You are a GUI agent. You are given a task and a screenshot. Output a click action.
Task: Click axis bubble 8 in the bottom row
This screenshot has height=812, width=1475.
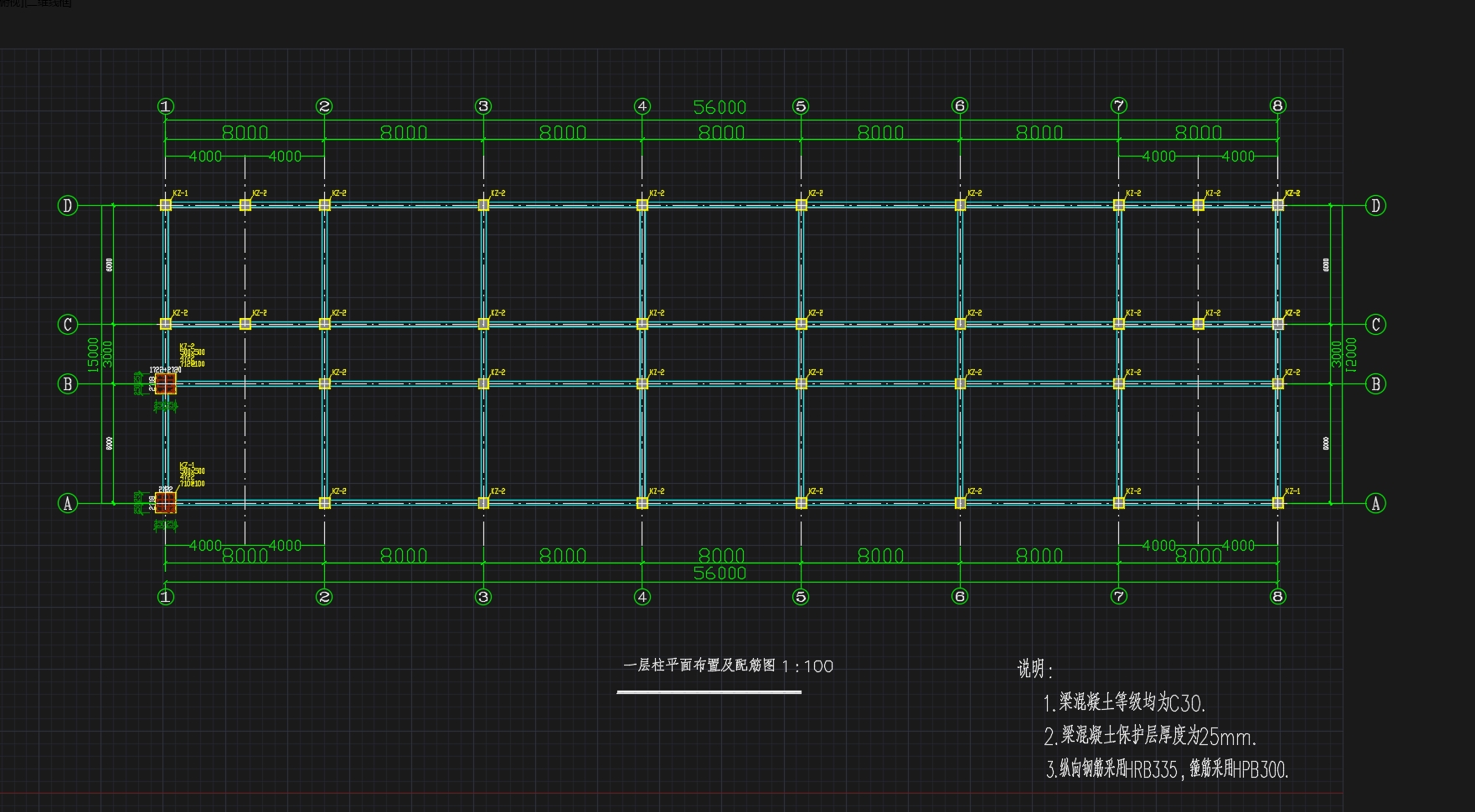pyautogui.click(x=1277, y=597)
